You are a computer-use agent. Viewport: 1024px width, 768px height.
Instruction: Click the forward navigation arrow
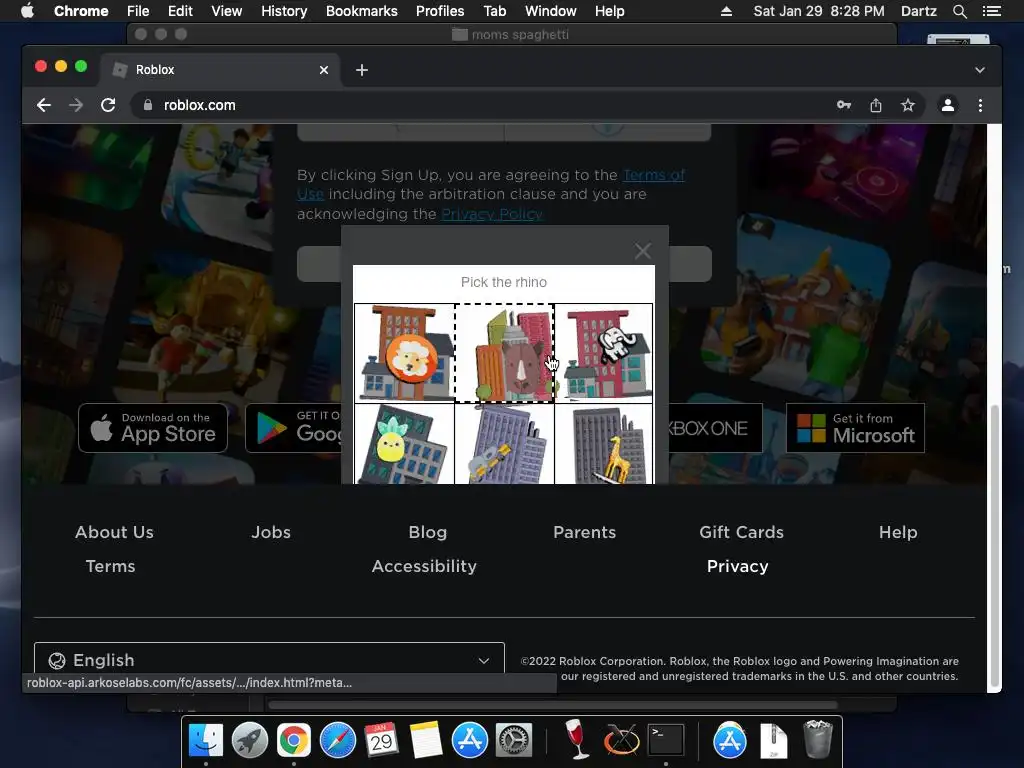76,105
